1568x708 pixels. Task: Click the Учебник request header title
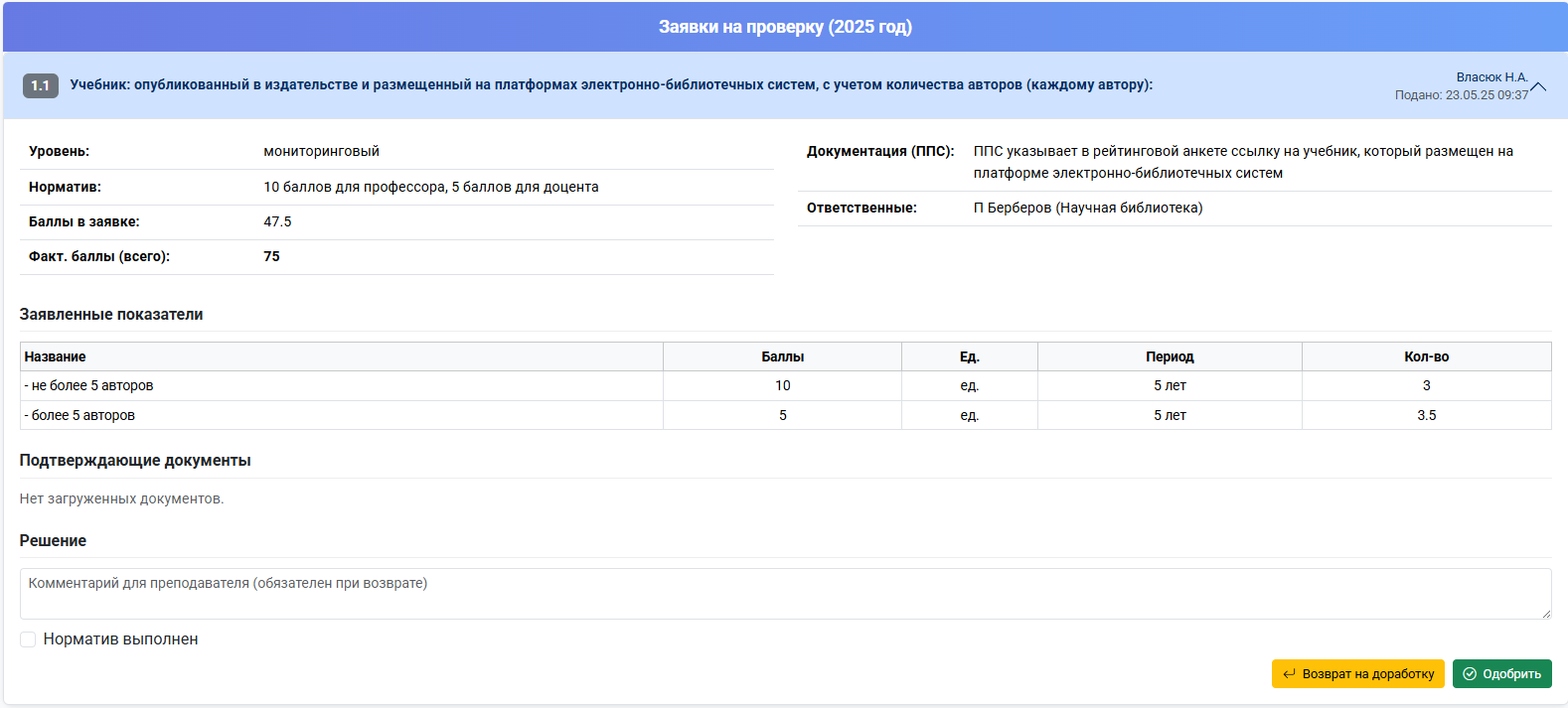[611, 85]
